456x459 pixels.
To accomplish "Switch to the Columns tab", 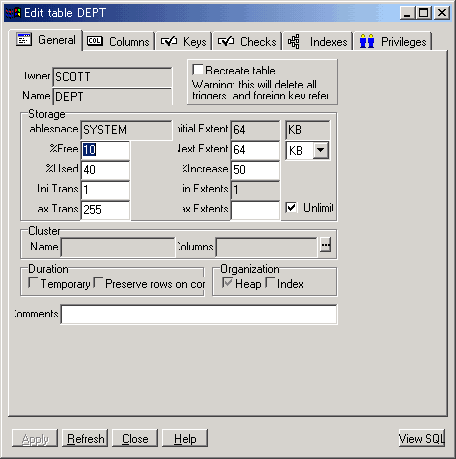I will click(119, 41).
